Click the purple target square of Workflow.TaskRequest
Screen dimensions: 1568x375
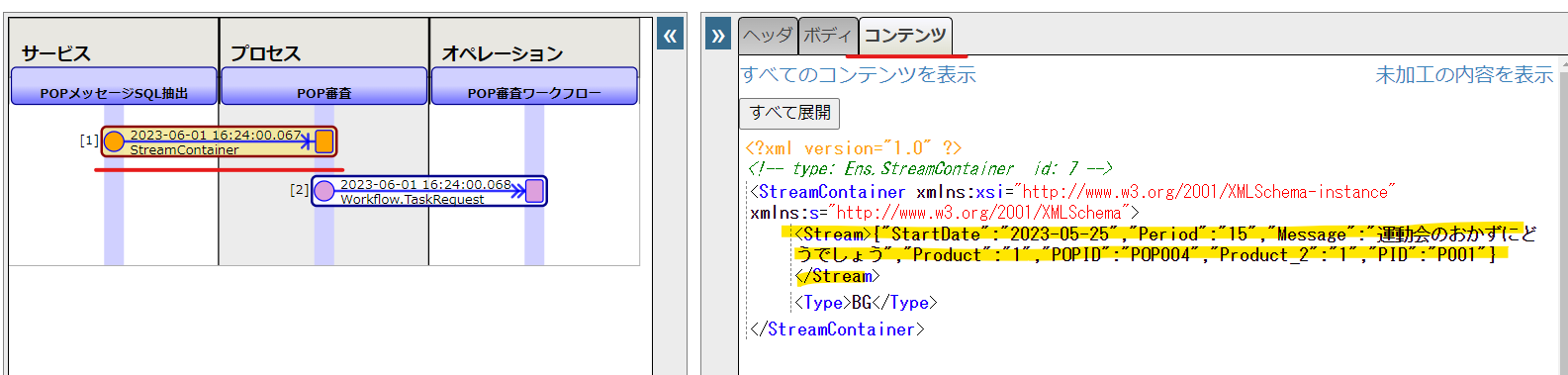(534, 191)
